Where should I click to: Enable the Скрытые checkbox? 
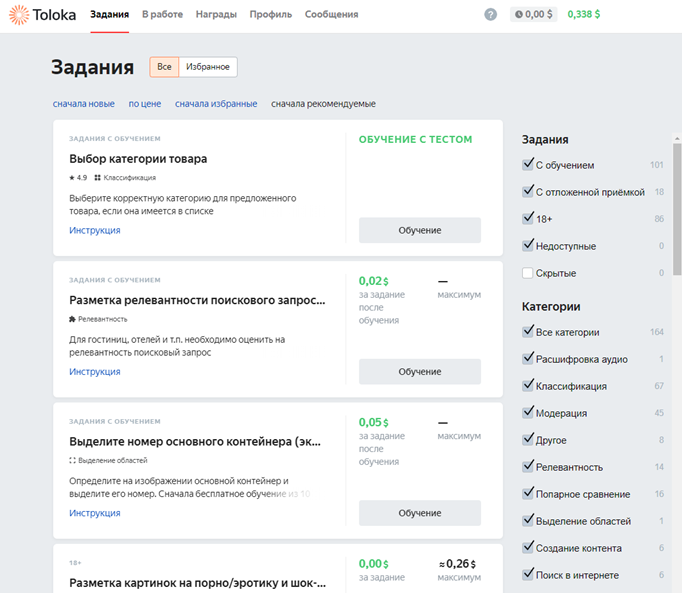click(x=528, y=273)
